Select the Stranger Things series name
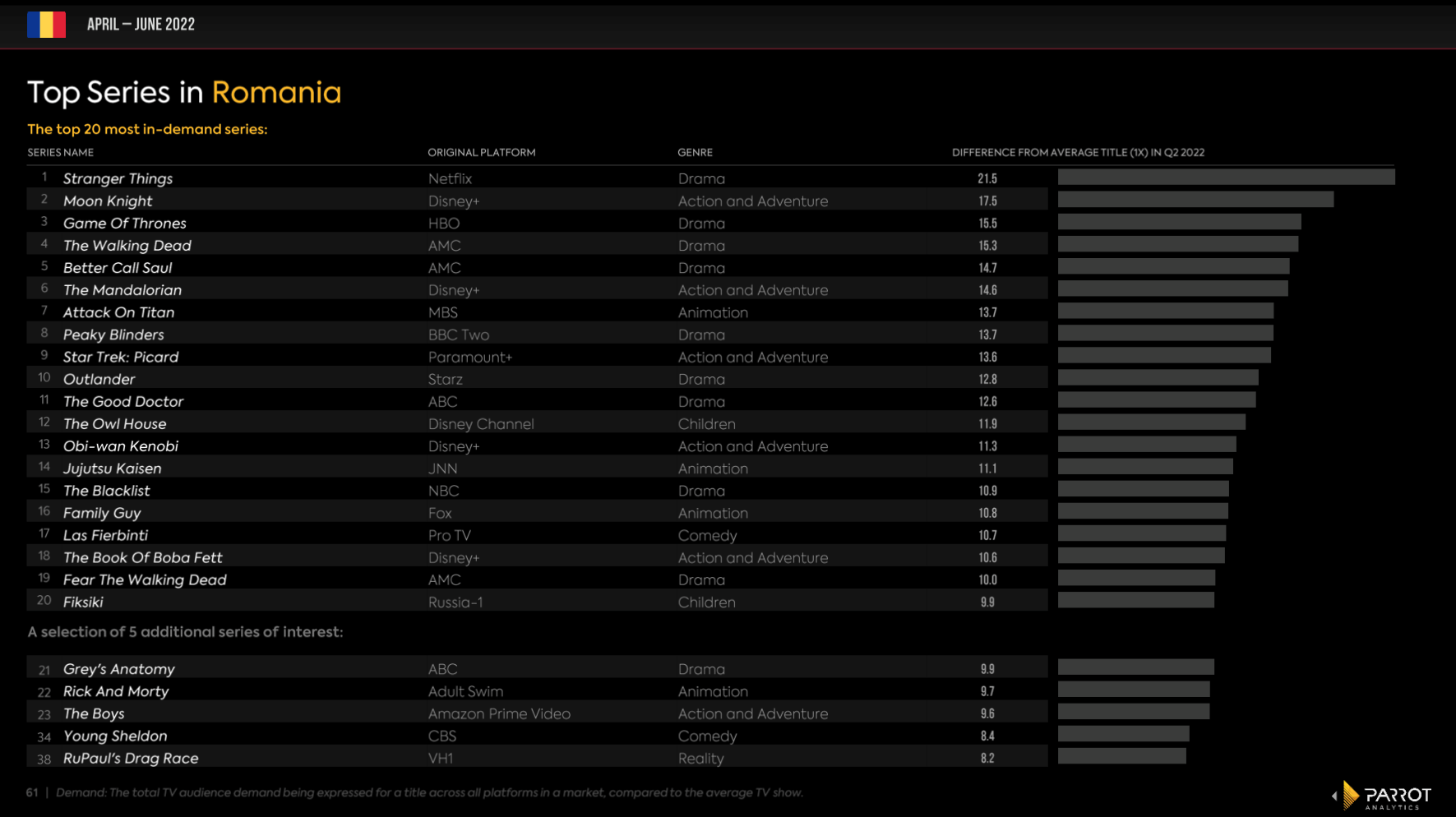The width and height of the screenshot is (1456, 817). 118,178
